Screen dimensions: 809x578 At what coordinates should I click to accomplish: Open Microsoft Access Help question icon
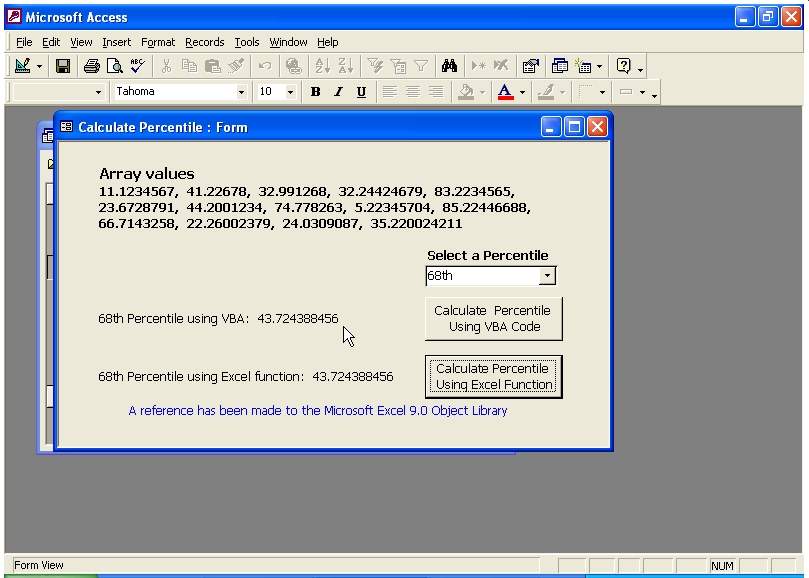(623, 66)
